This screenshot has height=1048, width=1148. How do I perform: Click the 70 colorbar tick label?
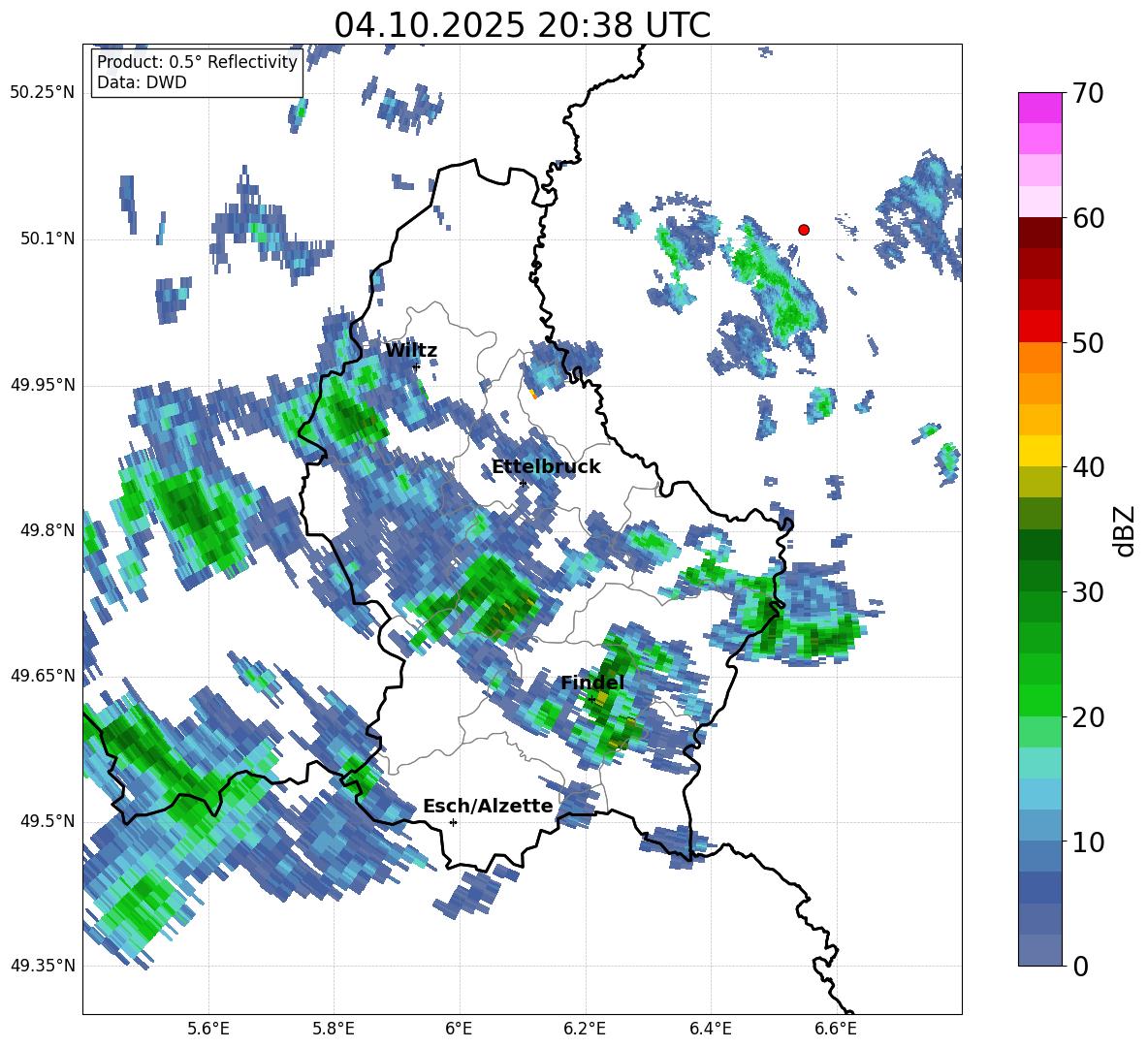click(x=1087, y=93)
